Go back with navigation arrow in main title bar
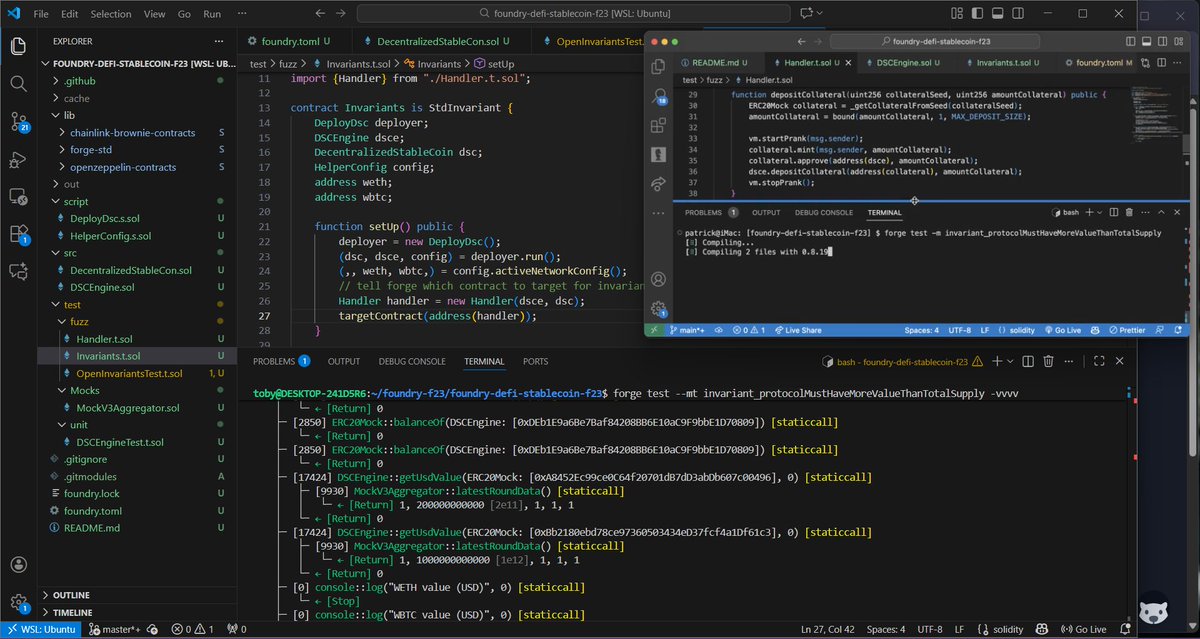This screenshot has height=639, width=1200. tap(320, 14)
